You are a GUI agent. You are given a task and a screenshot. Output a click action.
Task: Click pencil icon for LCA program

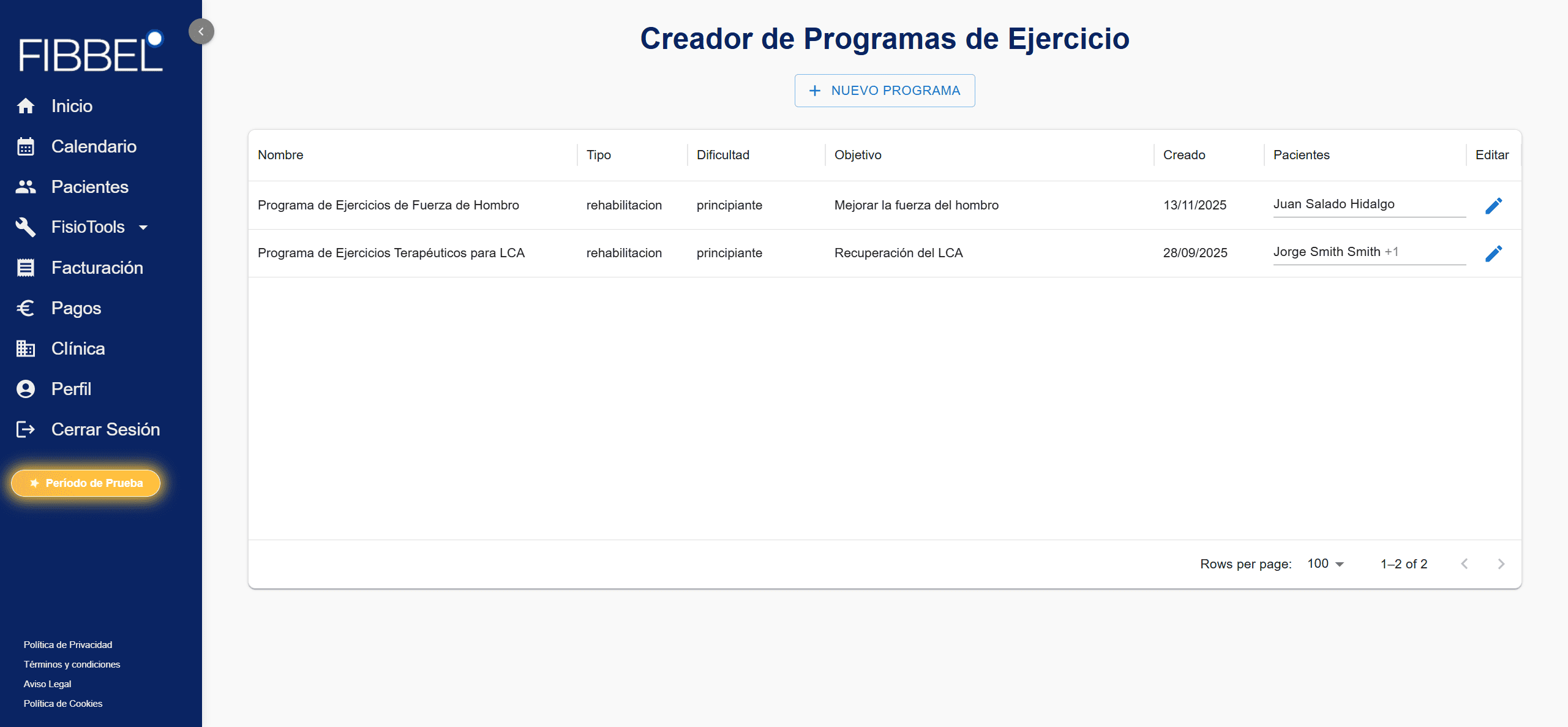tap(1493, 254)
